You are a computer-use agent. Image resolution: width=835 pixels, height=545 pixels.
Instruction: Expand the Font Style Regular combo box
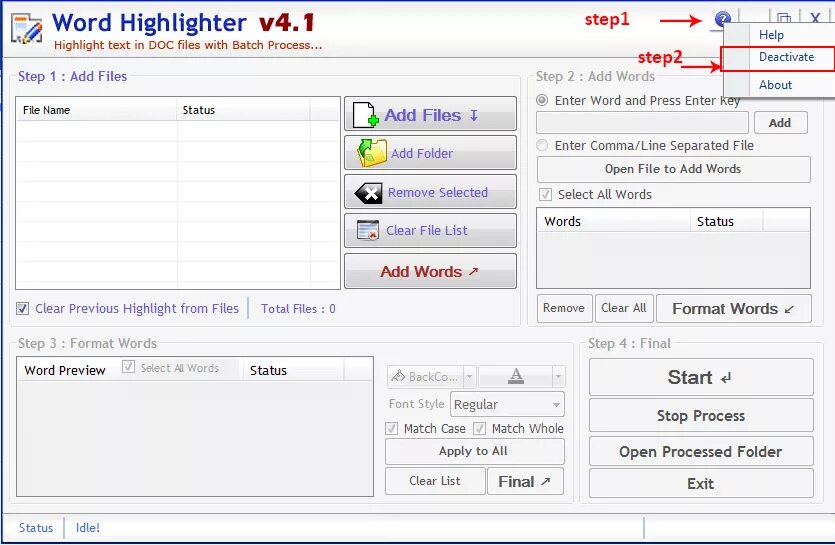[x=507, y=404]
